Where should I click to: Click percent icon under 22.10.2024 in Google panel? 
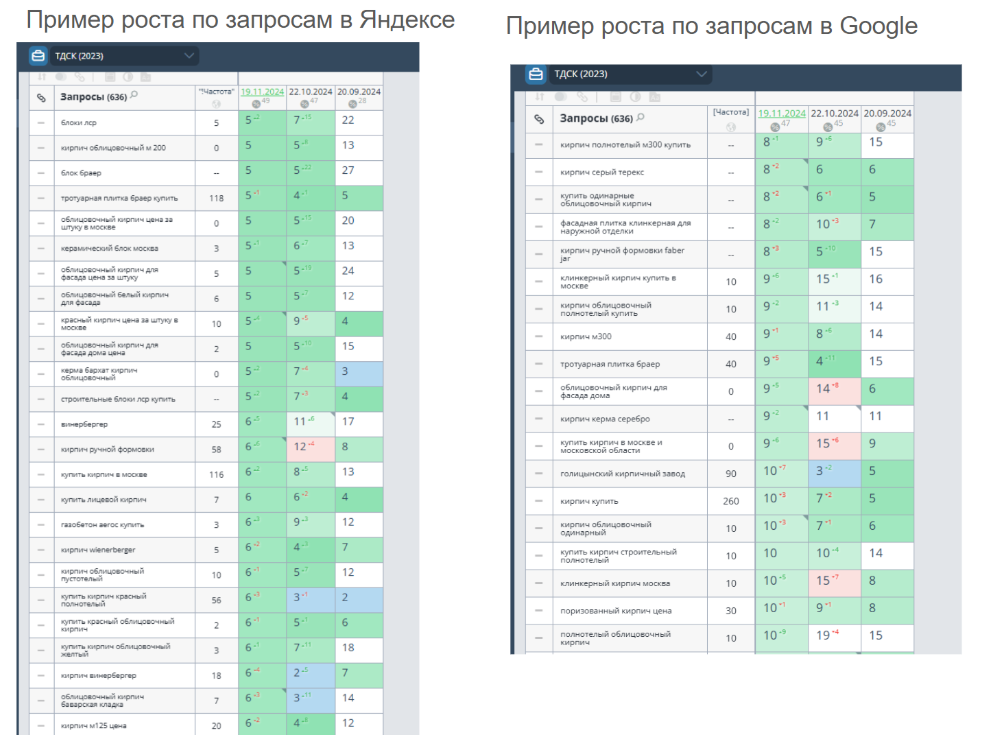pos(828,127)
